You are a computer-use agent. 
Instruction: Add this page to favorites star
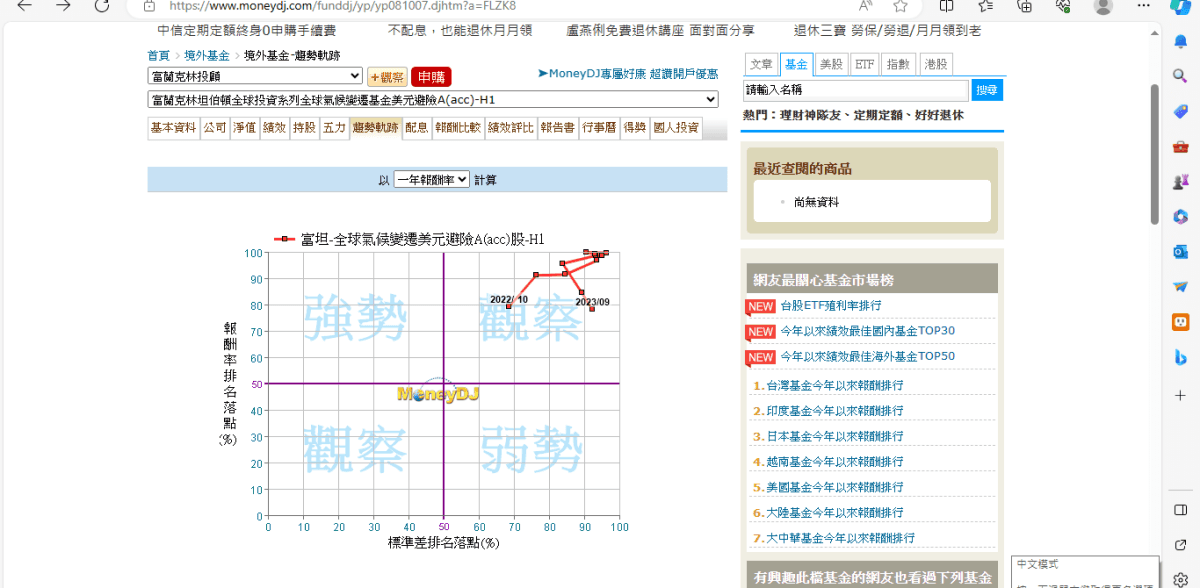900,6
